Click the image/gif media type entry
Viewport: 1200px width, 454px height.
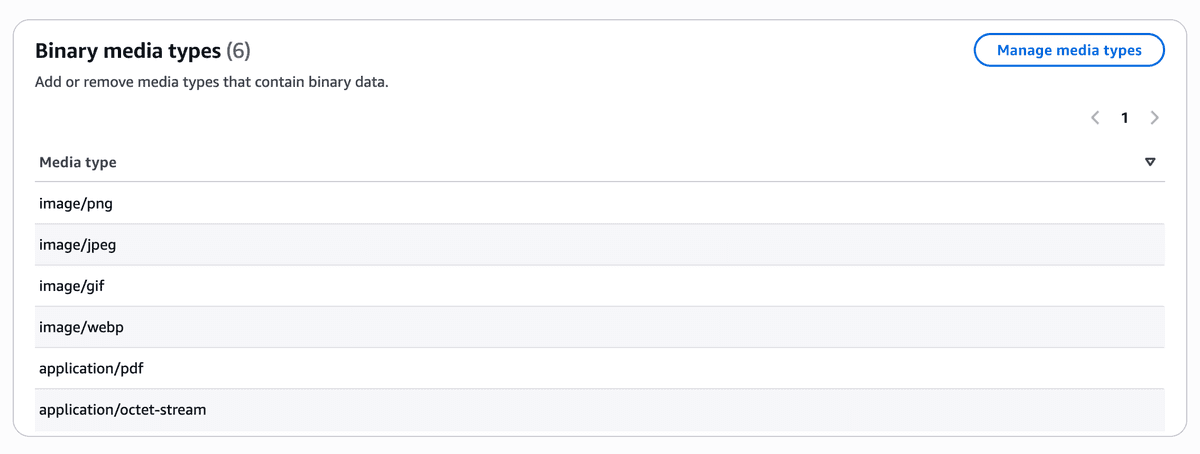pyautogui.click(x=72, y=286)
